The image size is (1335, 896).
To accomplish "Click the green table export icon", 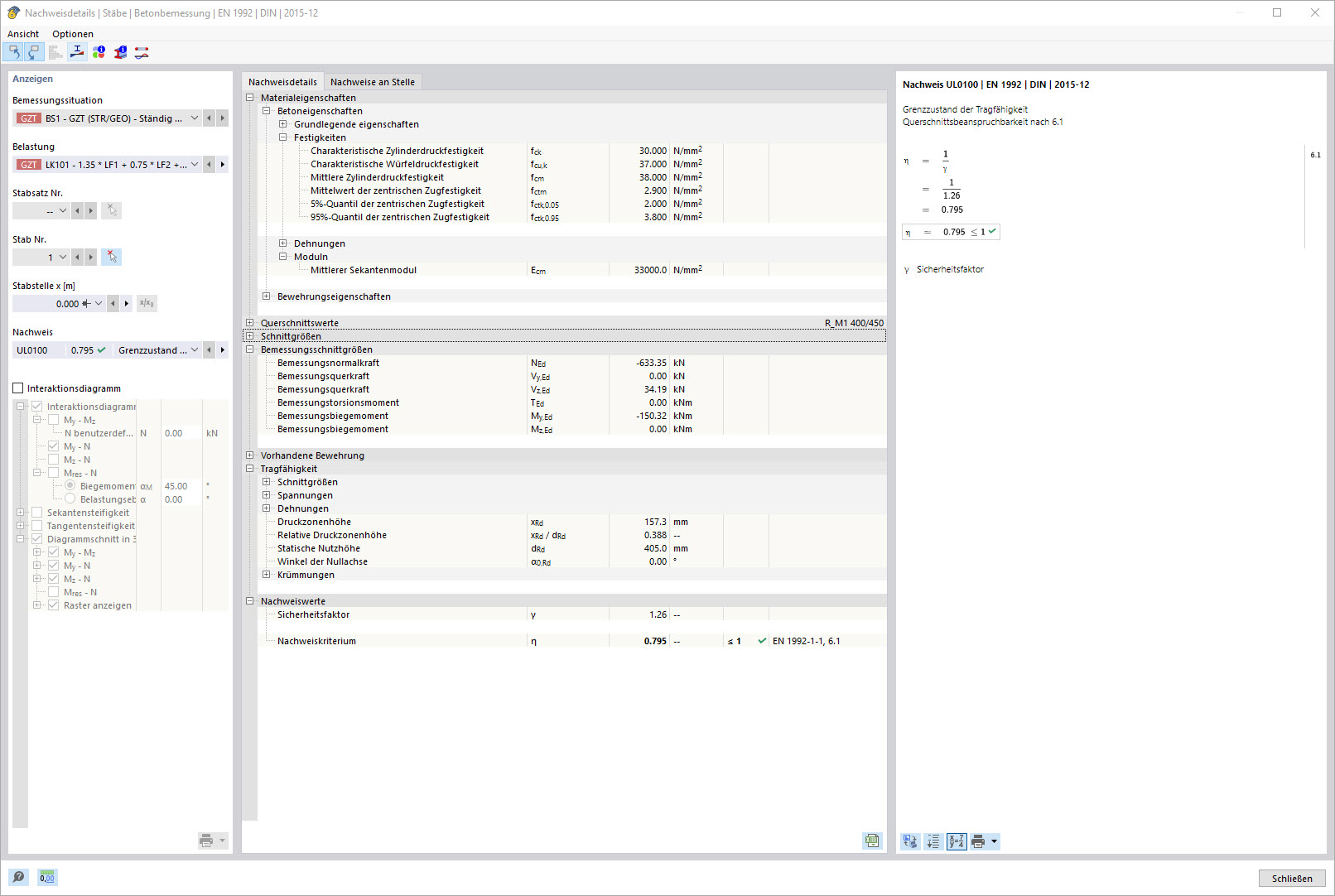I will click(872, 841).
